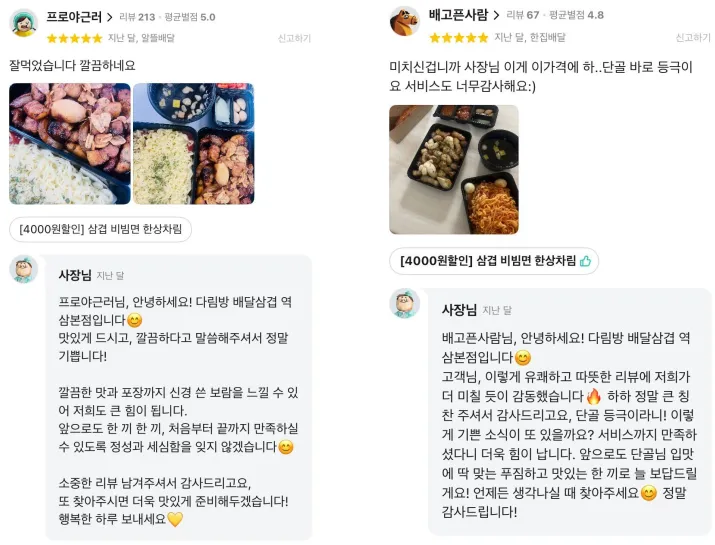Viewport: 715px width, 545px height.
Task: Report 프로야근러 review via 신고하기
Action: point(294,38)
